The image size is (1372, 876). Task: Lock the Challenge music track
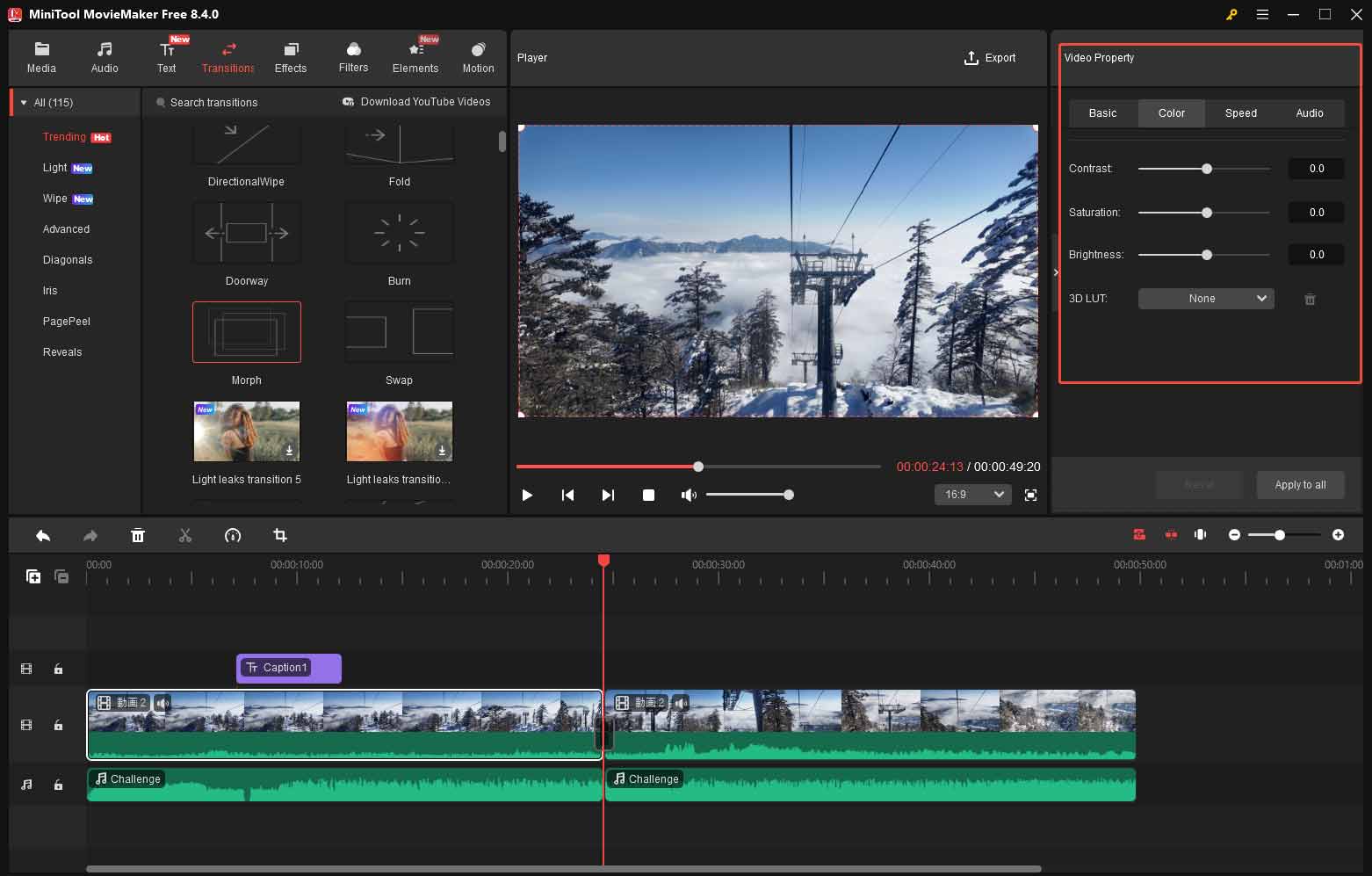click(58, 784)
